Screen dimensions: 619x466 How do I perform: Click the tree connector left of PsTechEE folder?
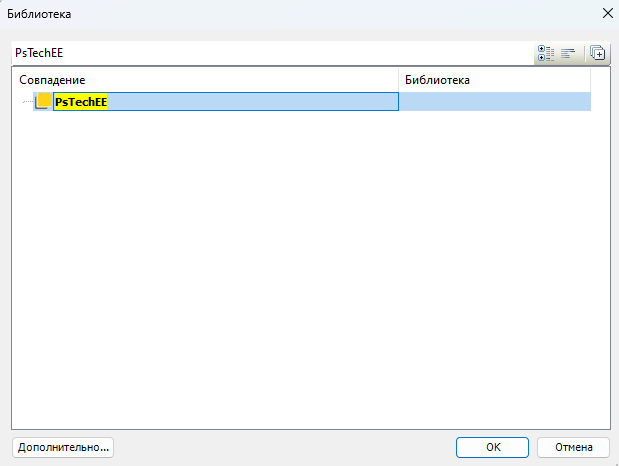click(x=27, y=102)
